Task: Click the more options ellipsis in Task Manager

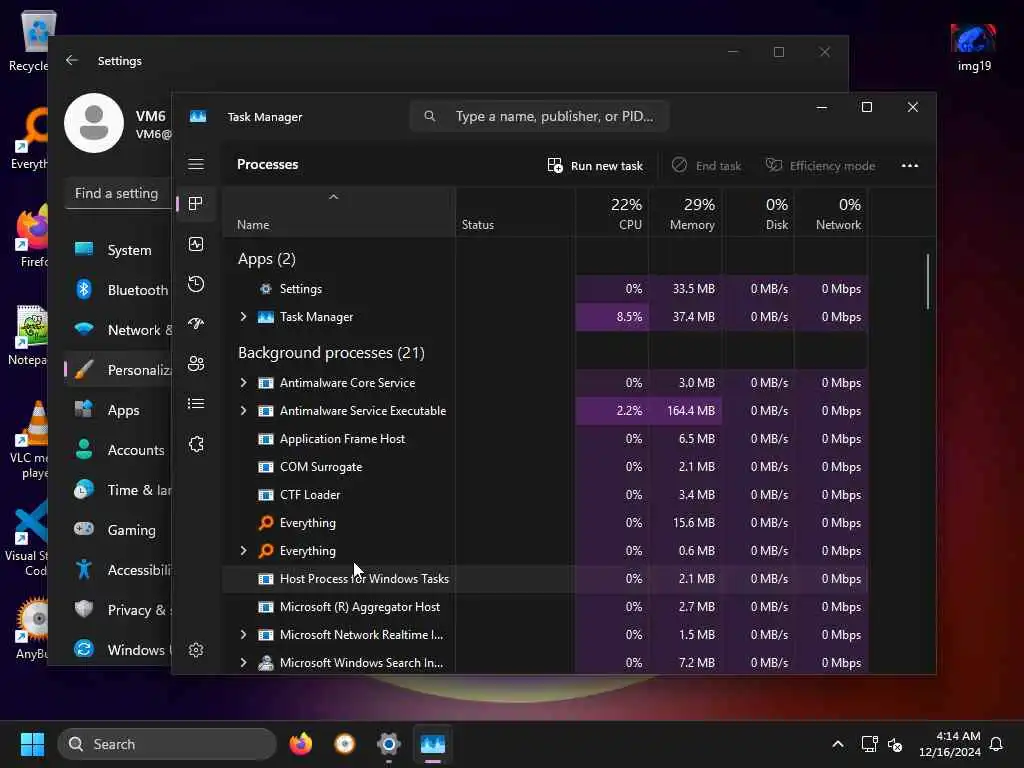Action: 910,166
